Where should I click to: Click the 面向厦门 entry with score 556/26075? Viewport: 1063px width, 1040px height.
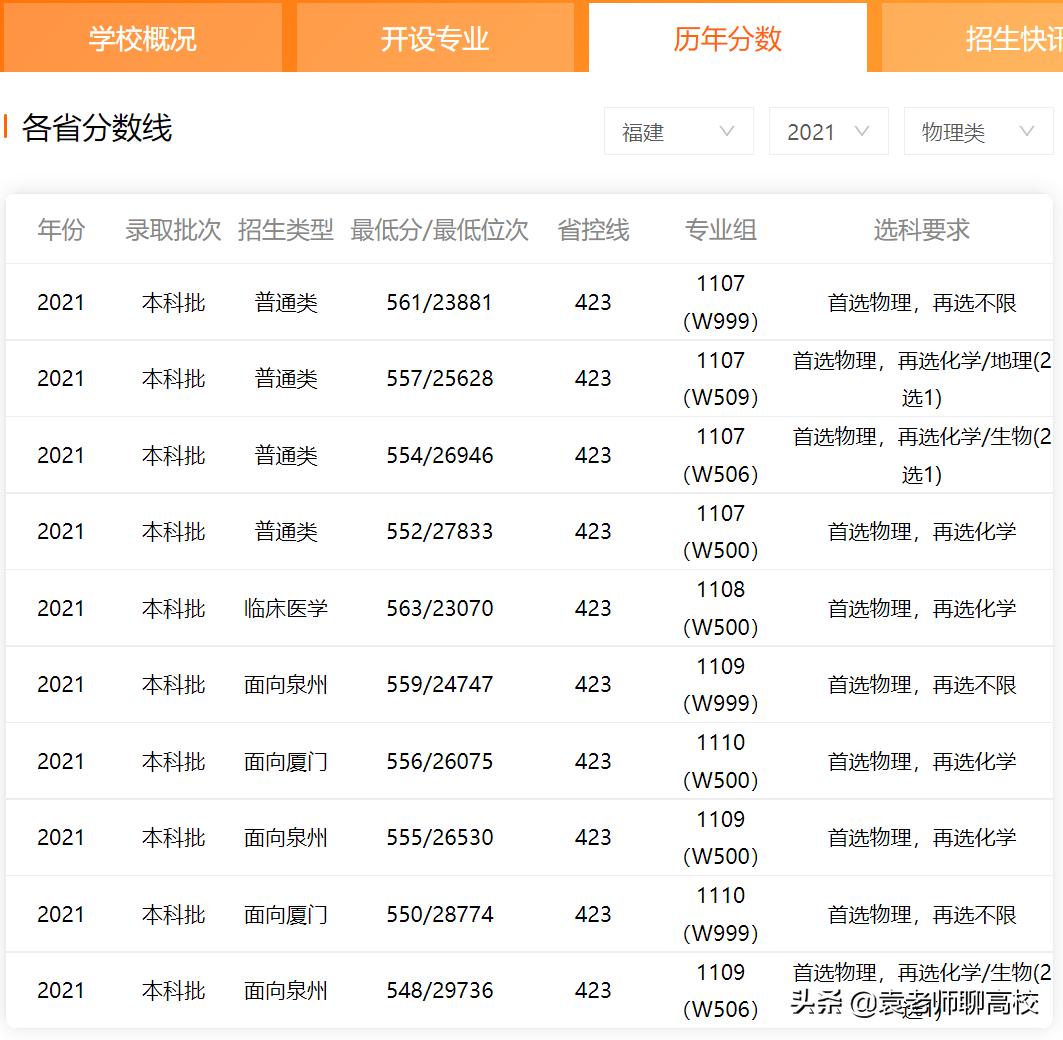point(286,761)
